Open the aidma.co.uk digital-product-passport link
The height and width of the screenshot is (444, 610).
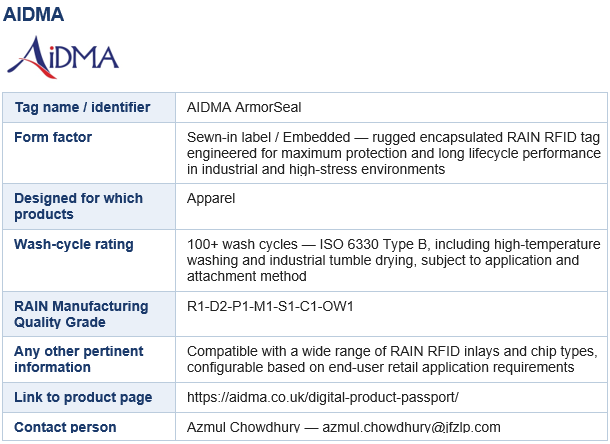pyautogui.click(x=323, y=397)
